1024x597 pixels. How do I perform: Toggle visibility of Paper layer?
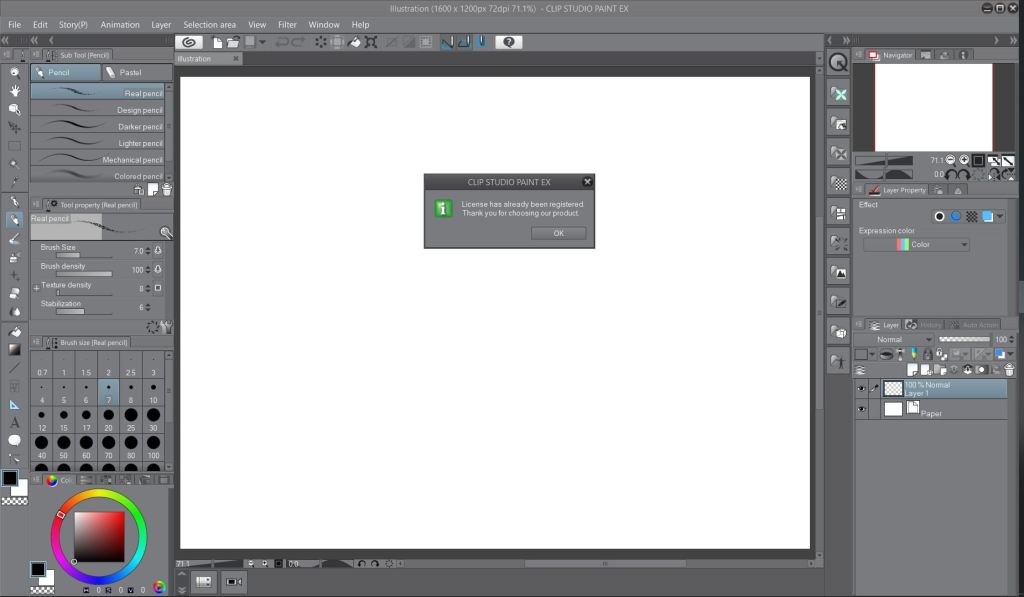click(x=861, y=409)
